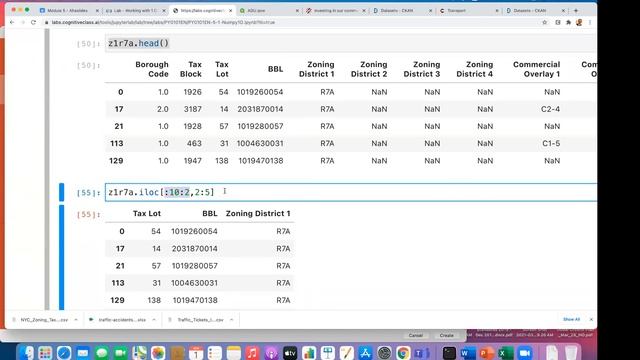
Task: Go back using the browser back arrow
Action: tap(12, 22)
